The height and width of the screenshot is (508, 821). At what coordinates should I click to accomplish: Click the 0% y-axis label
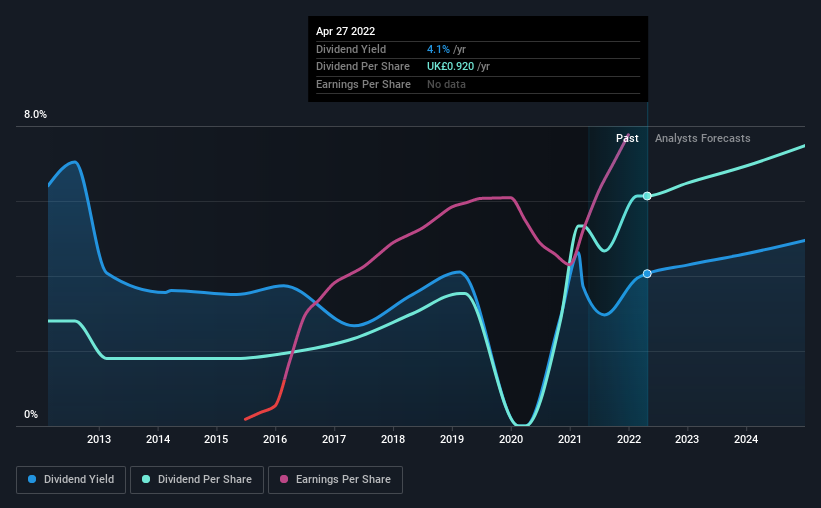click(31, 414)
